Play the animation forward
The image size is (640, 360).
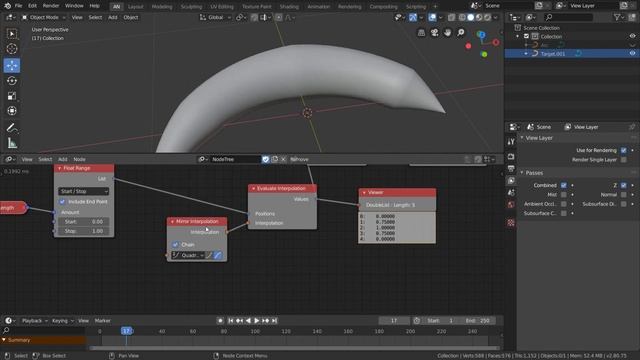[x=257, y=321]
